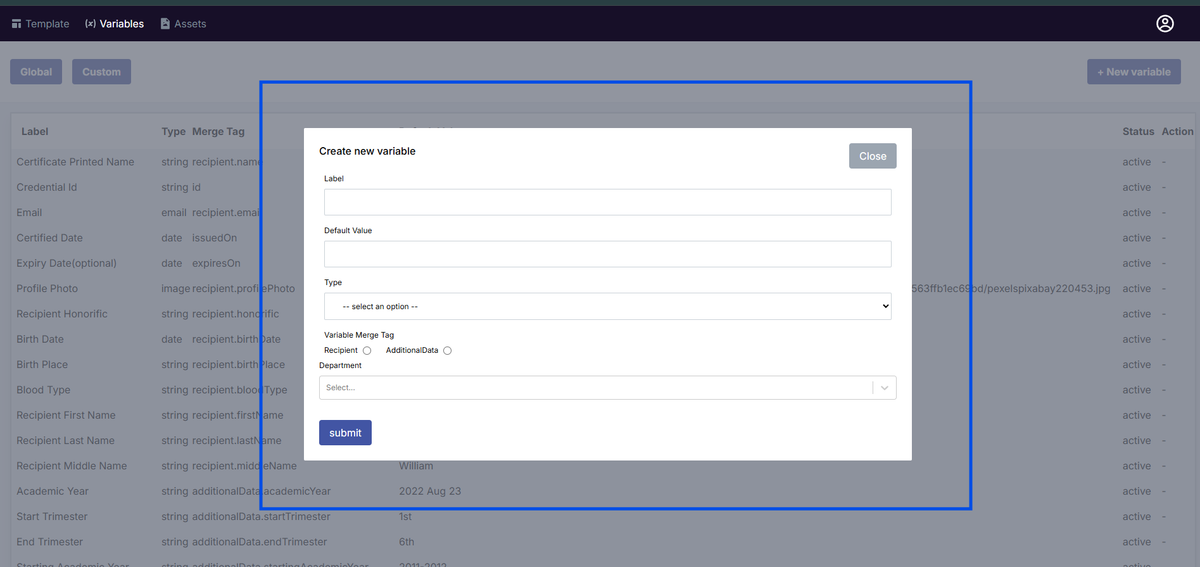Select the Start Trimester row label
Image resolution: width=1200 pixels, height=567 pixels.
click(52, 517)
